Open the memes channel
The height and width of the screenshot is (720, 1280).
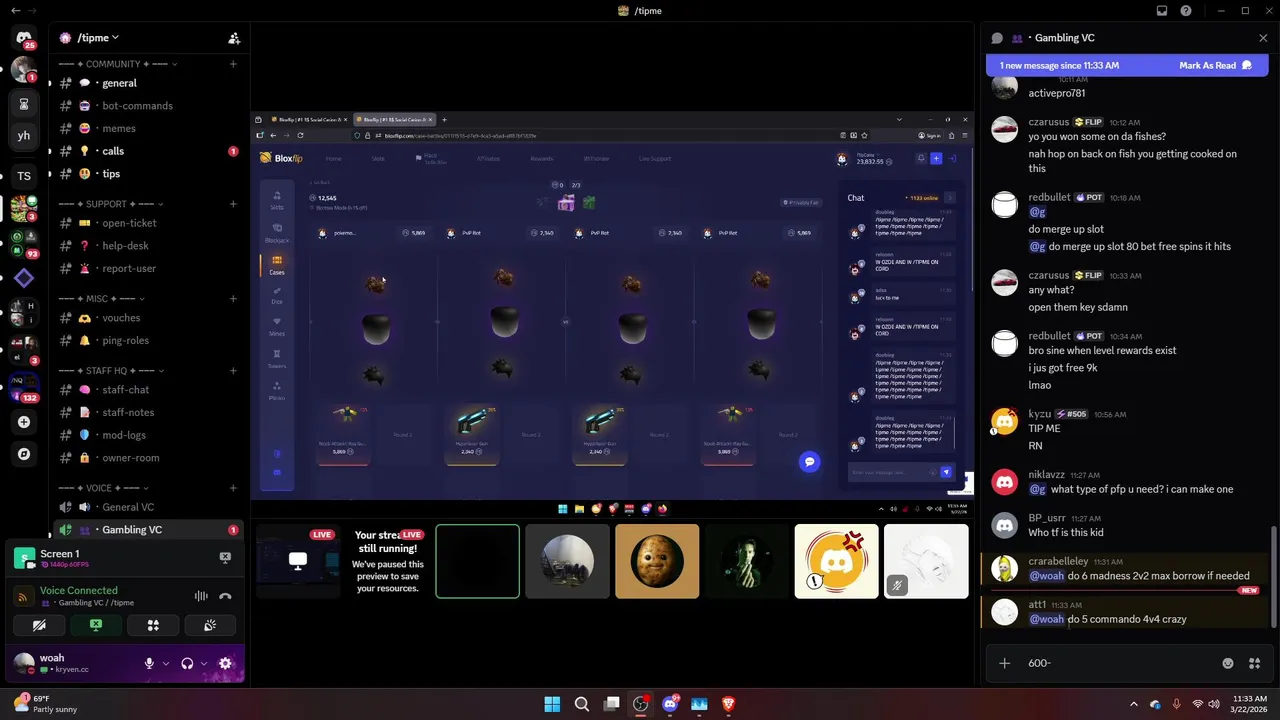click(148, 128)
